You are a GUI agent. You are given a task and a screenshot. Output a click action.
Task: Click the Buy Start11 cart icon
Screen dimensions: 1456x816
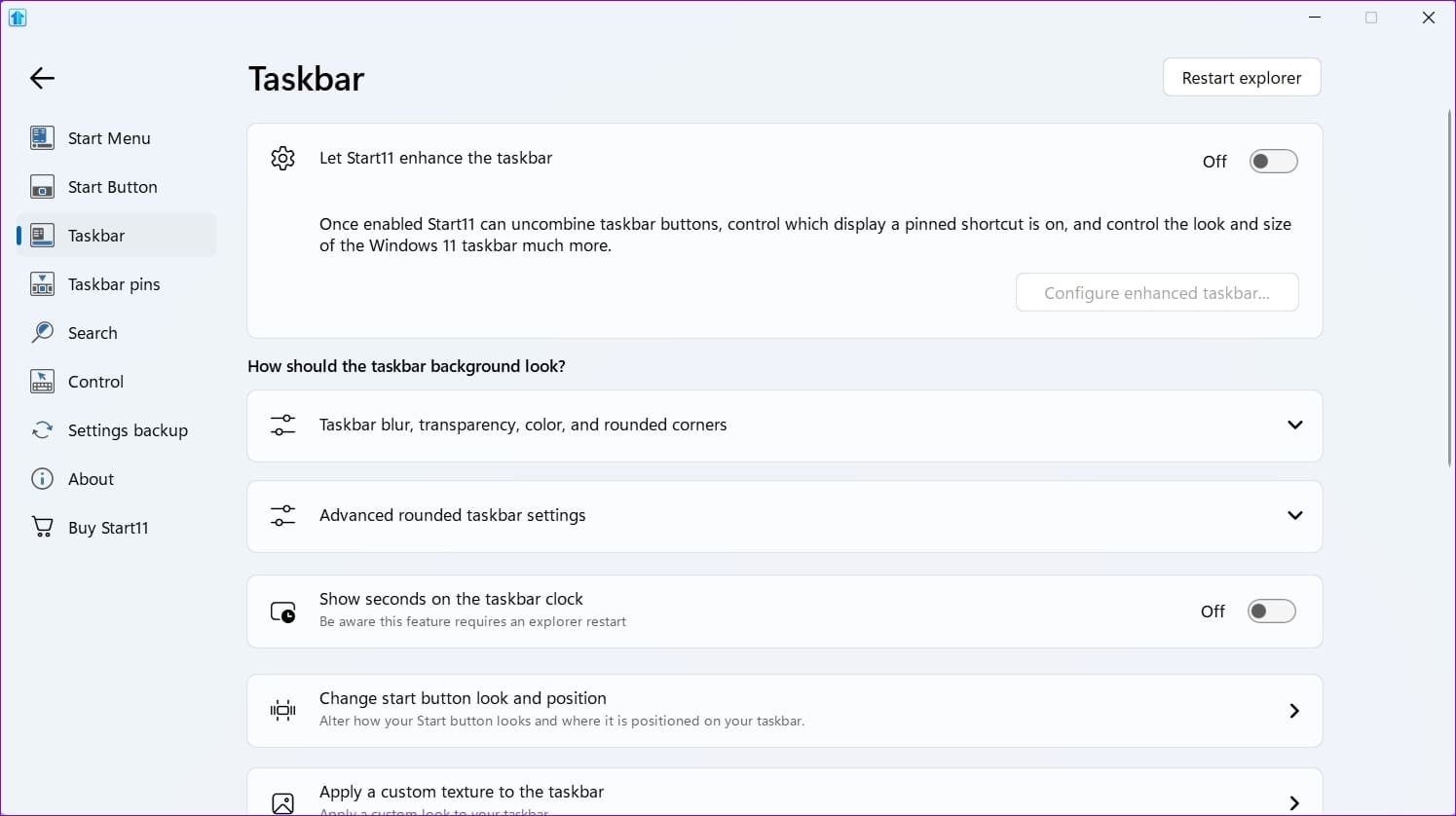tap(42, 528)
